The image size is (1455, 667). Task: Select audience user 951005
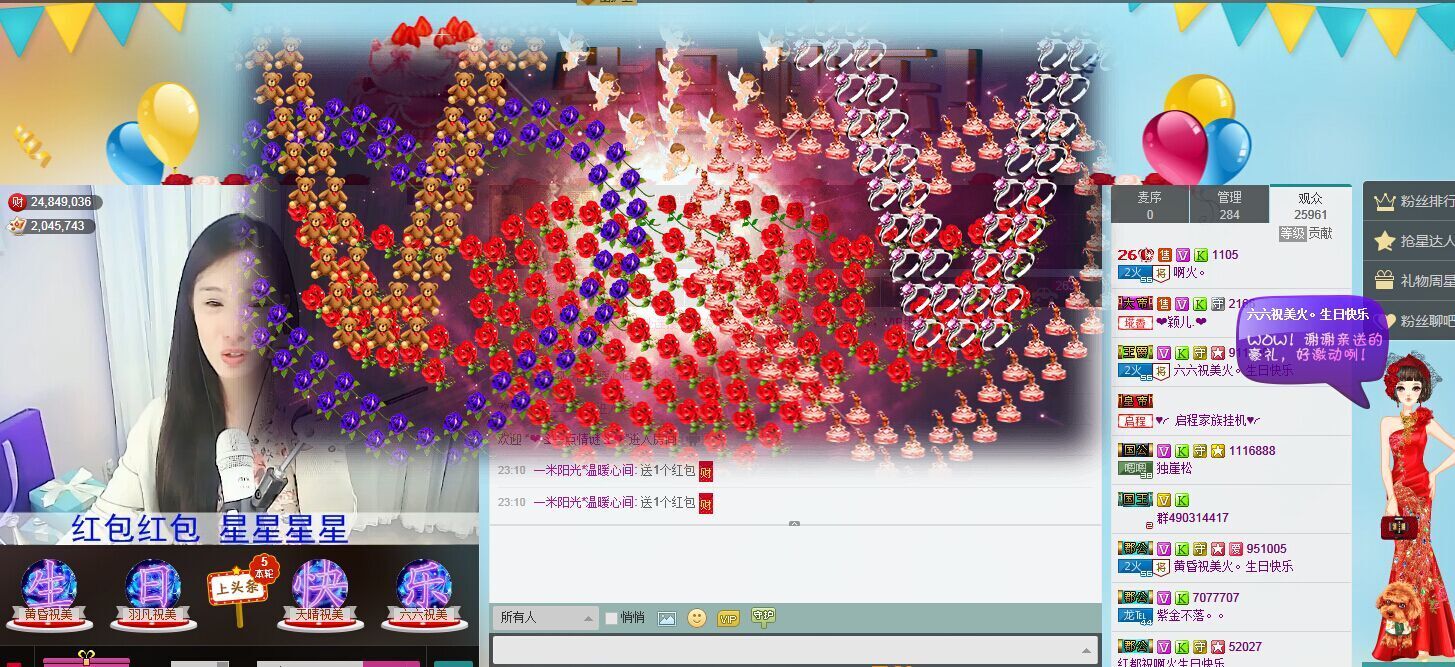tap(1267, 549)
